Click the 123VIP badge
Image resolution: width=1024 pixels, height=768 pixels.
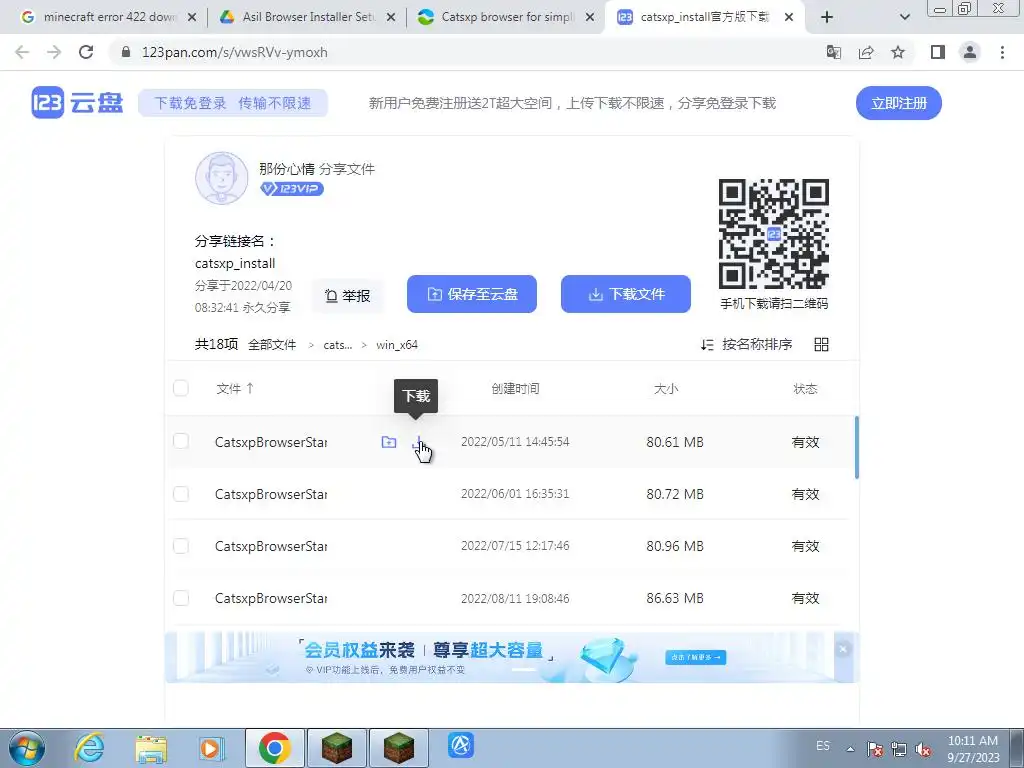291,189
